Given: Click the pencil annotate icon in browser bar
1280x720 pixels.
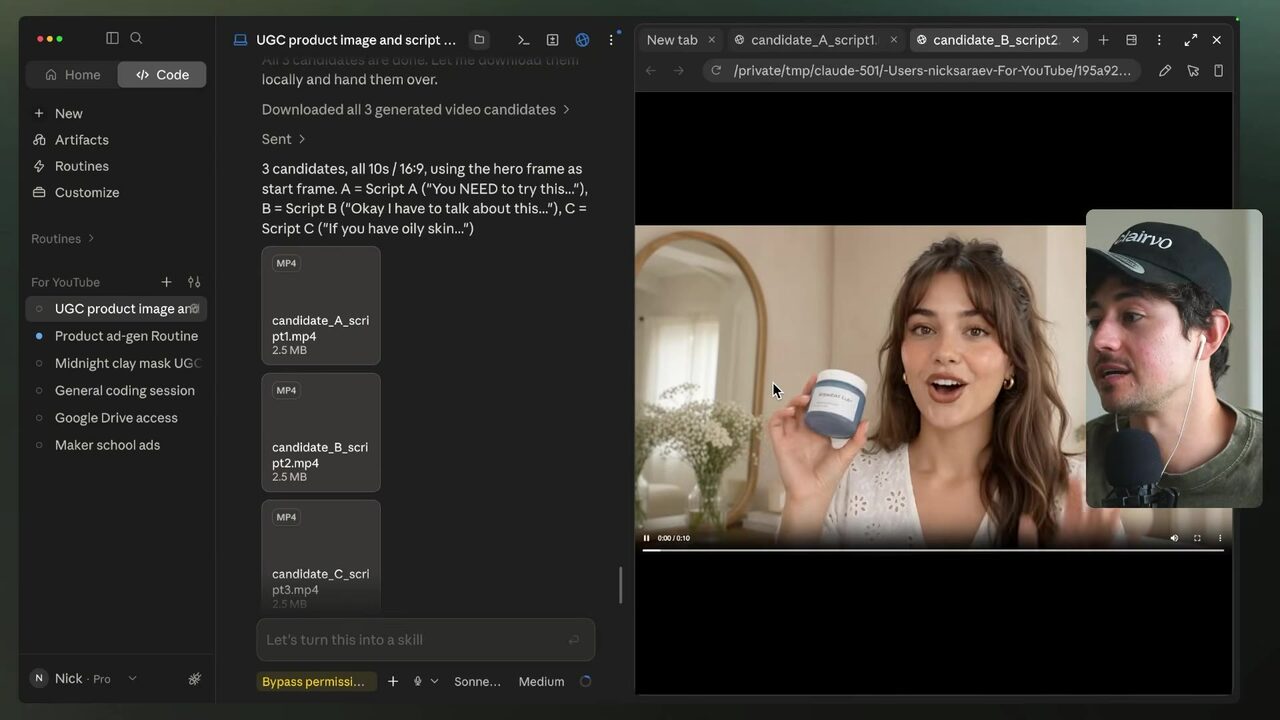Looking at the screenshot, I should [x=1165, y=70].
